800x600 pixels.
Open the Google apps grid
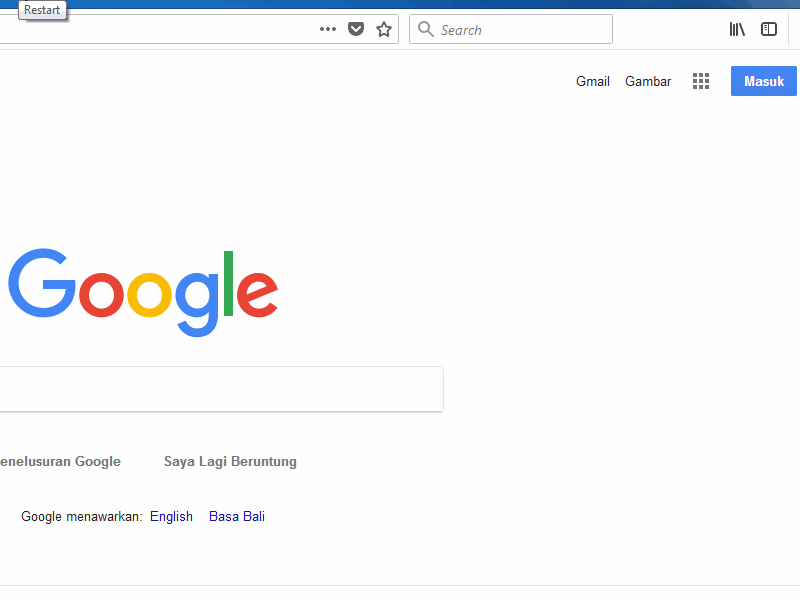701,81
